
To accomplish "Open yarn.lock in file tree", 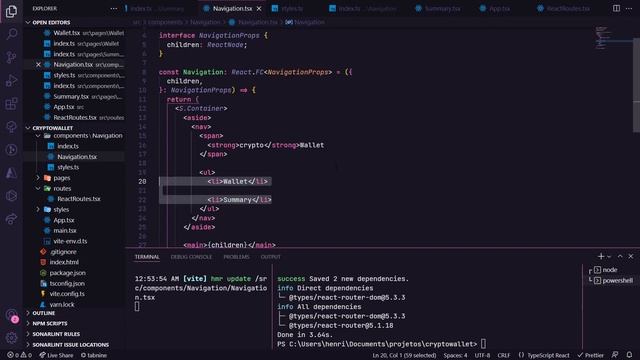I will pyautogui.click(x=62, y=304).
